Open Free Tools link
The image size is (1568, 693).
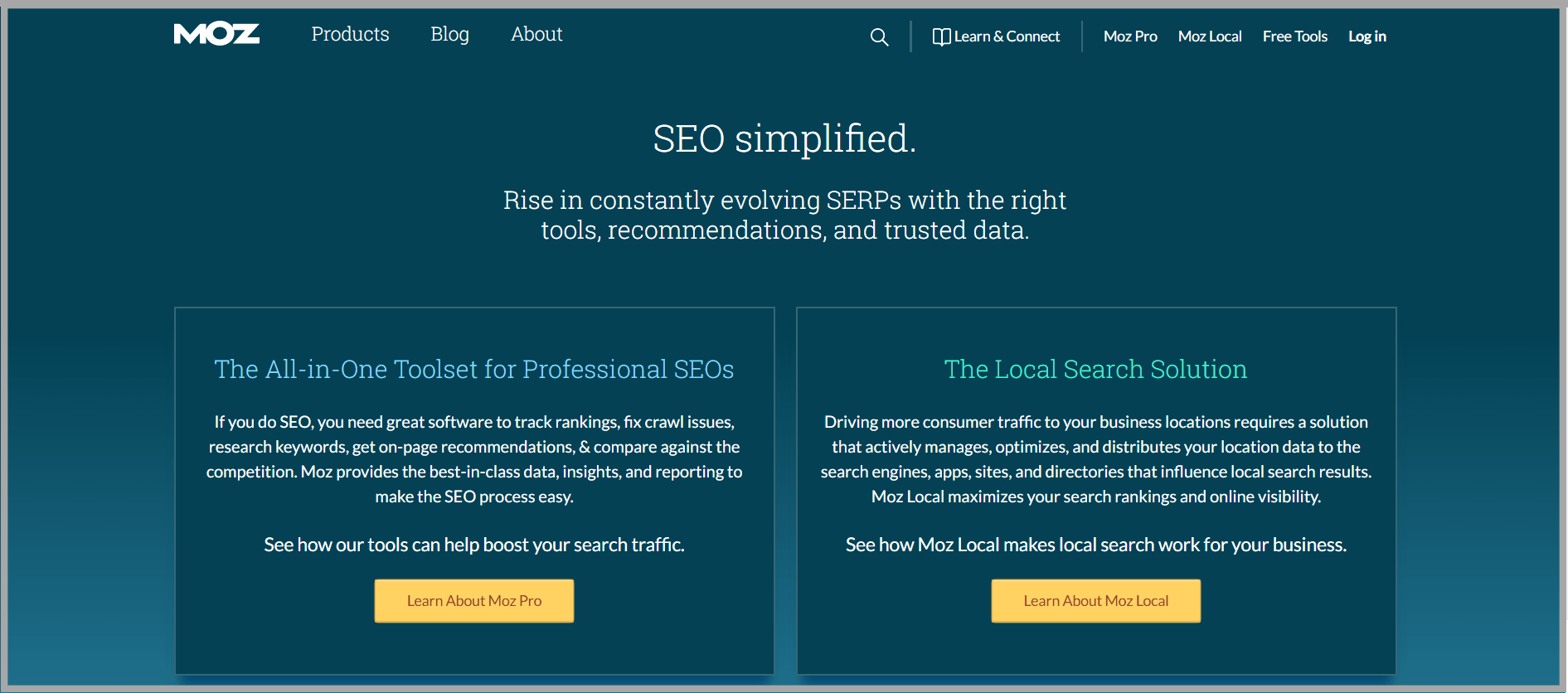(x=1295, y=36)
